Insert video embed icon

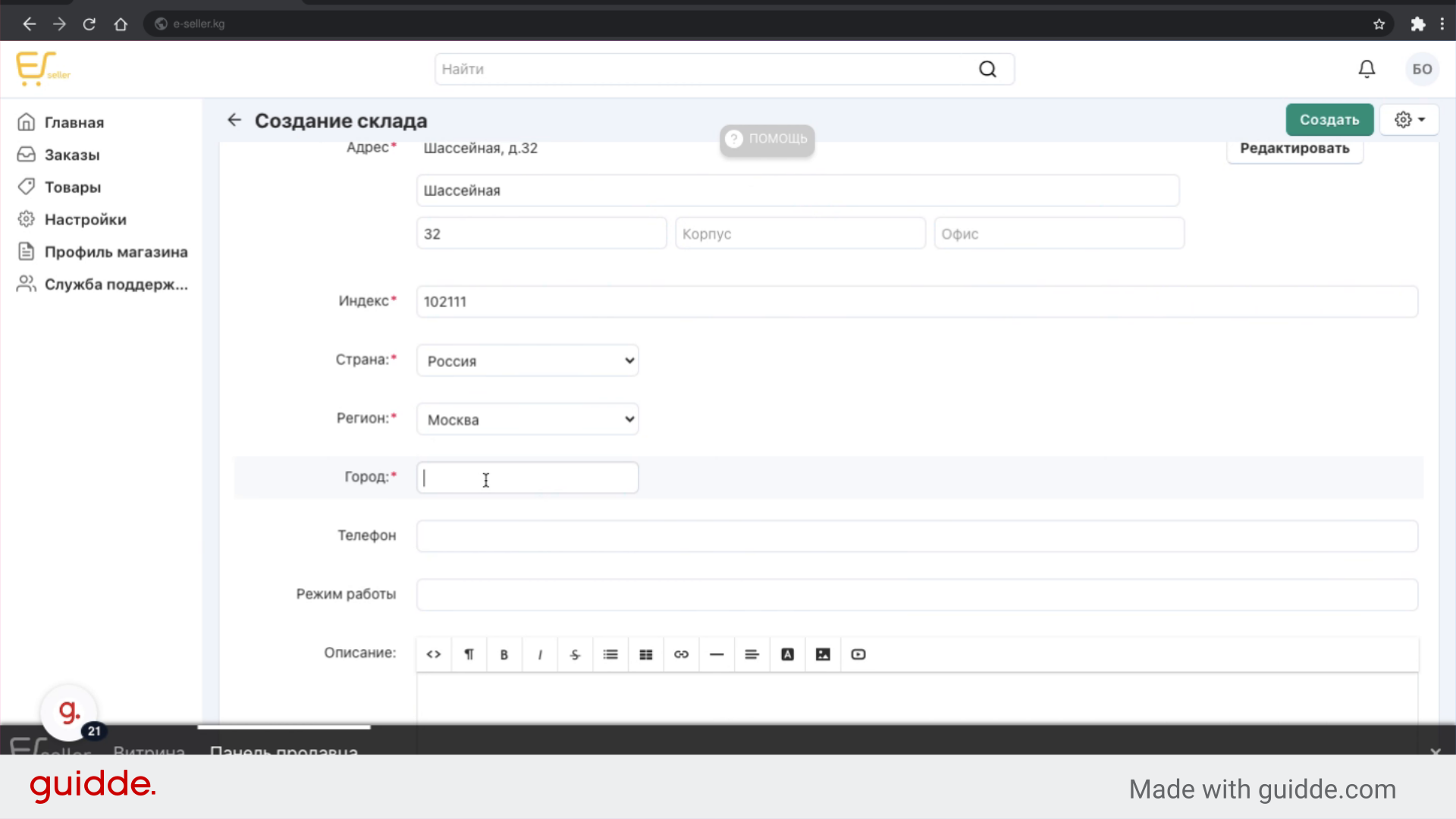point(858,654)
